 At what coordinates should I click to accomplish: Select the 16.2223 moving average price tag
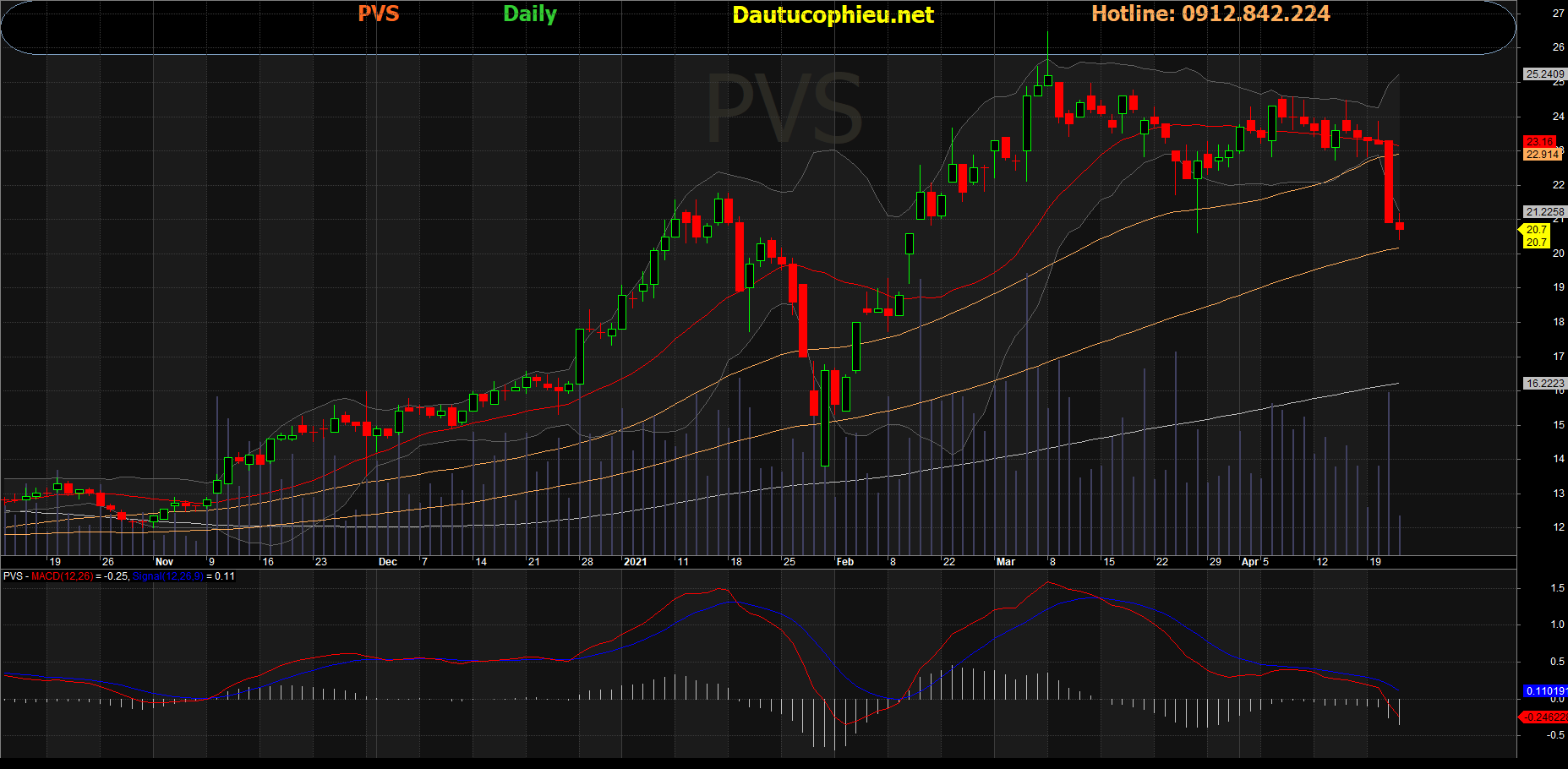[1545, 384]
